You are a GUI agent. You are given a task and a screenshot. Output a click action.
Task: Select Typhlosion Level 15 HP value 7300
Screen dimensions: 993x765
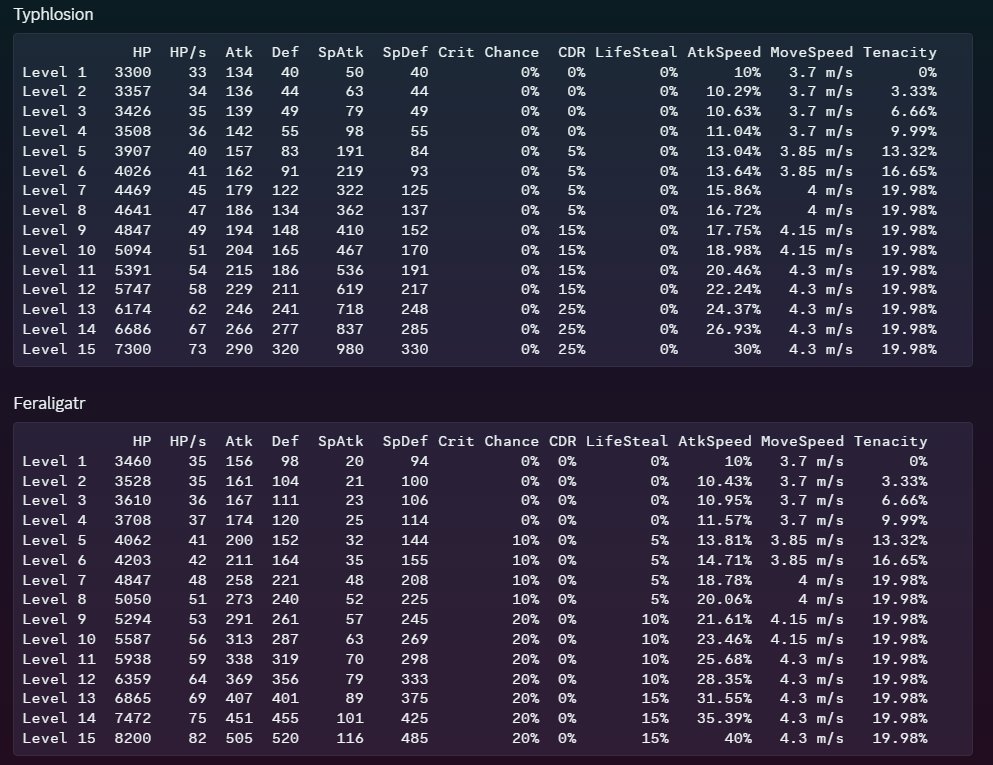[x=133, y=349]
